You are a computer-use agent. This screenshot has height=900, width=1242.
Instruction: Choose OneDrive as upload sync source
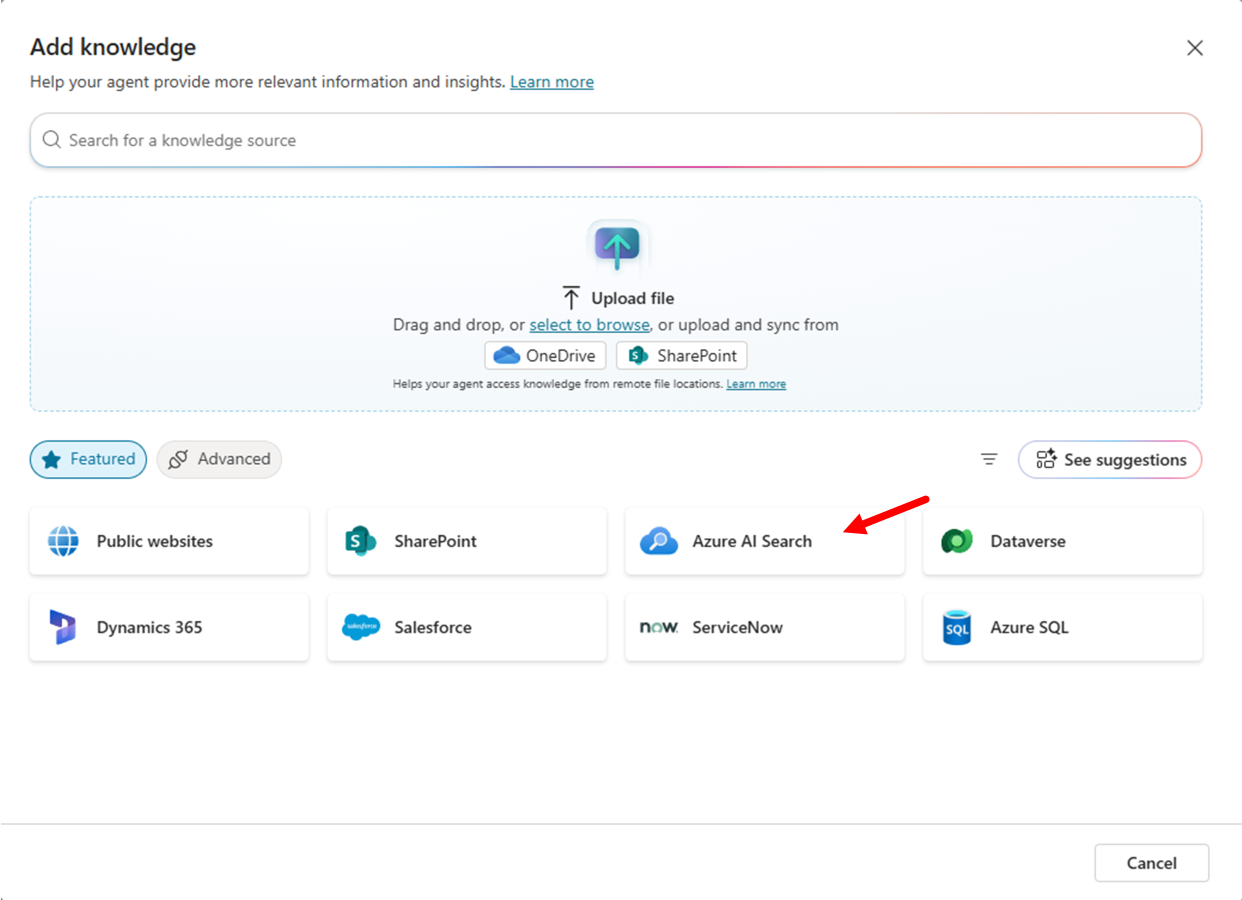pyautogui.click(x=545, y=355)
